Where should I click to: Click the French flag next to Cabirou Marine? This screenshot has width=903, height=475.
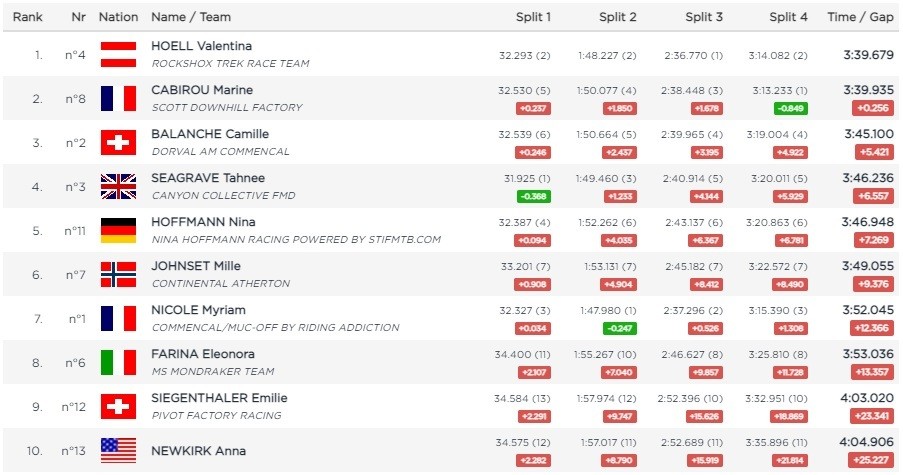[x=118, y=98]
